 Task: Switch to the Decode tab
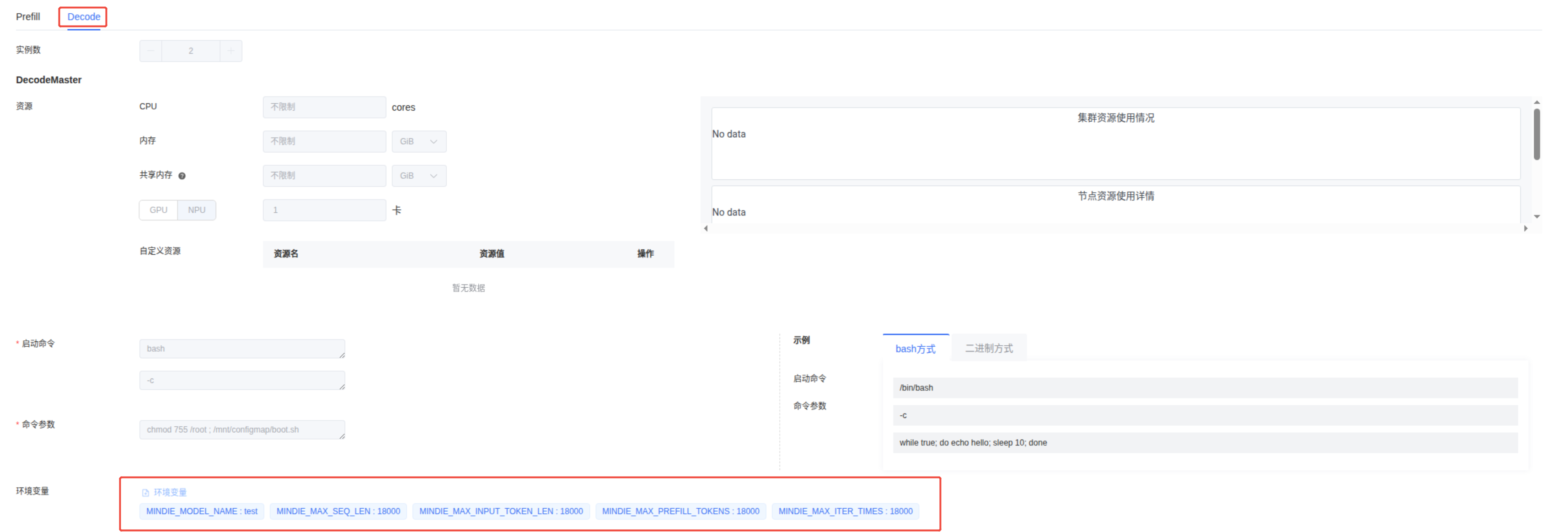tap(83, 16)
